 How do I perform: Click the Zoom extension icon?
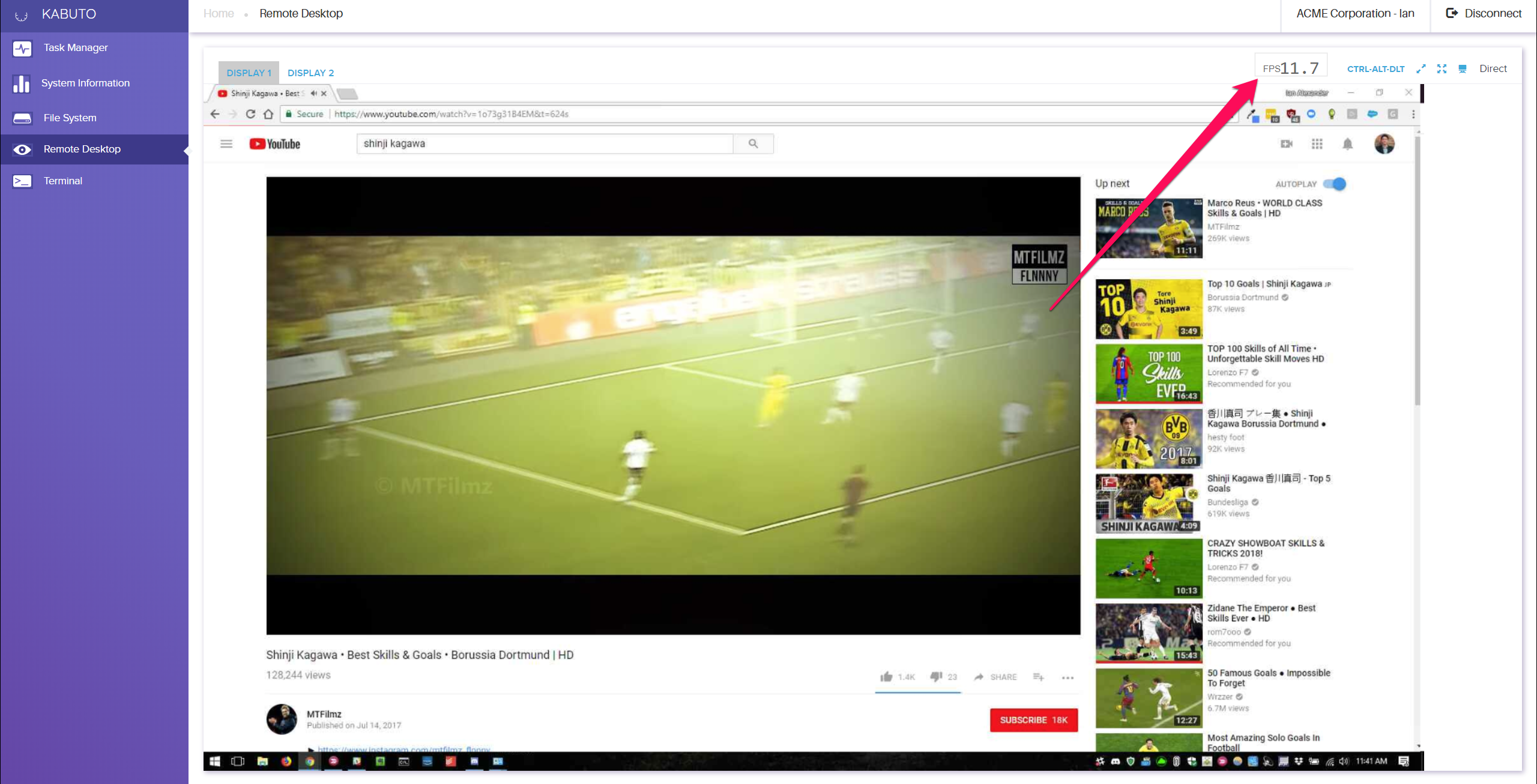click(1311, 114)
